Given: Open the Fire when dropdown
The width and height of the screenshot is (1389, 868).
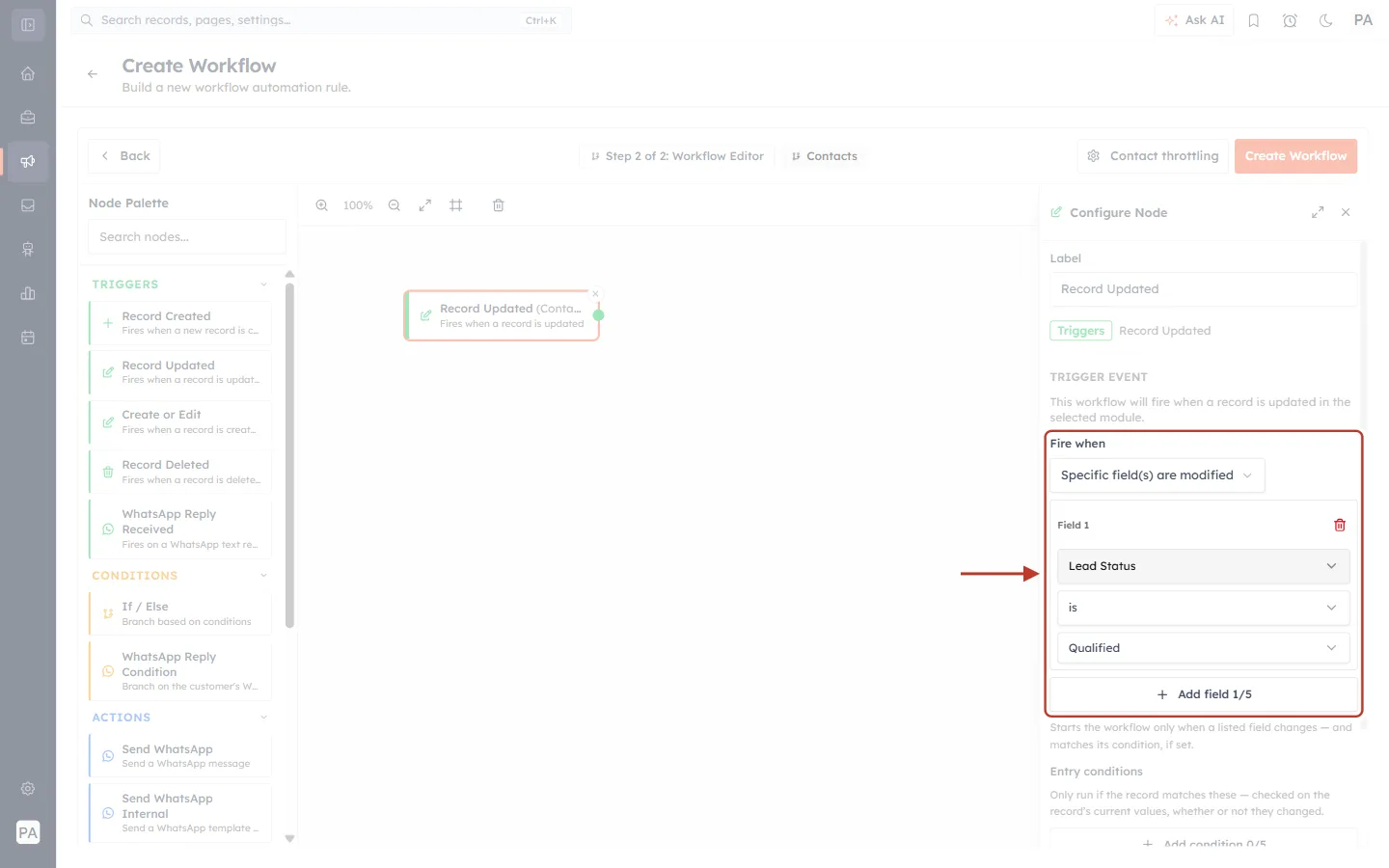Looking at the screenshot, I should point(1157,475).
